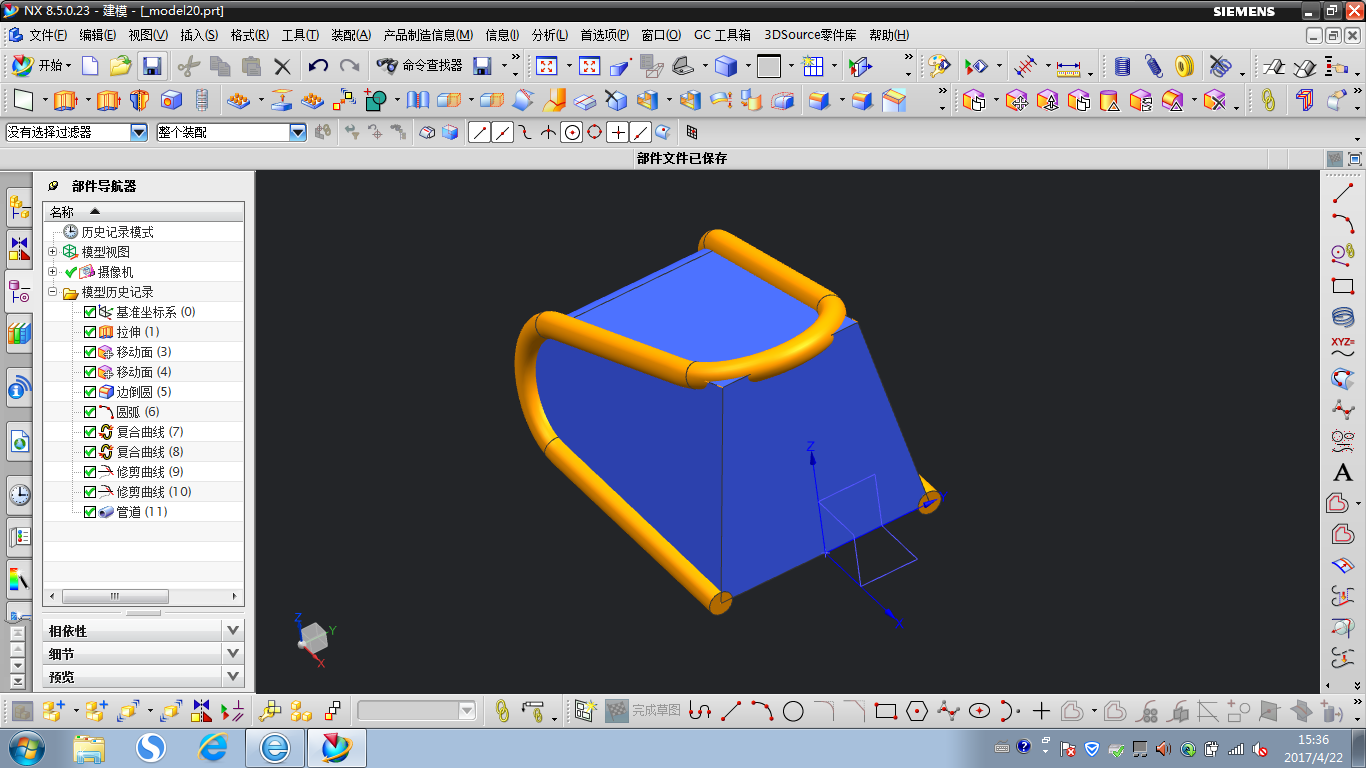Viewport: 1366px width, 768px height.
Task: Click the Windows Start button
Action: point(25,747)
